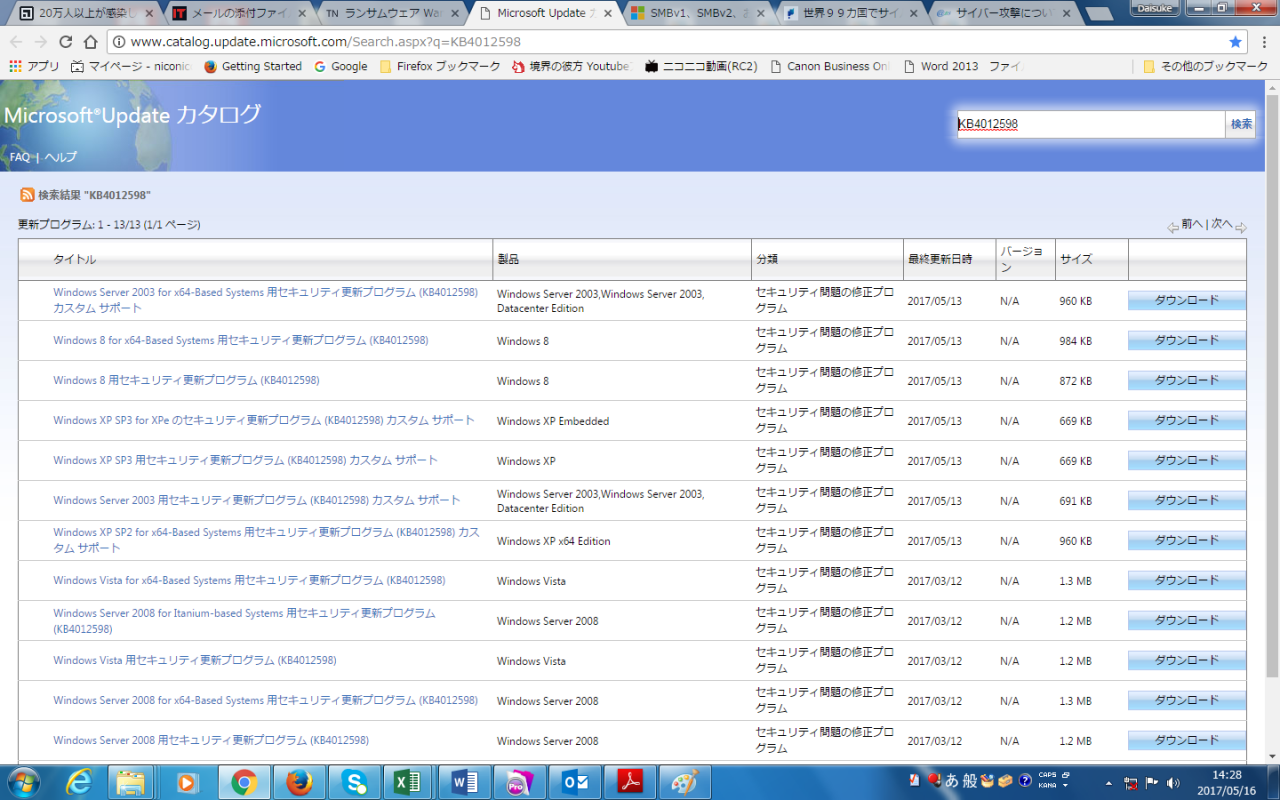1280x800 pixels.
Task: Go to the browser home page
Action: pyautogui.click(x=90, y=42)
